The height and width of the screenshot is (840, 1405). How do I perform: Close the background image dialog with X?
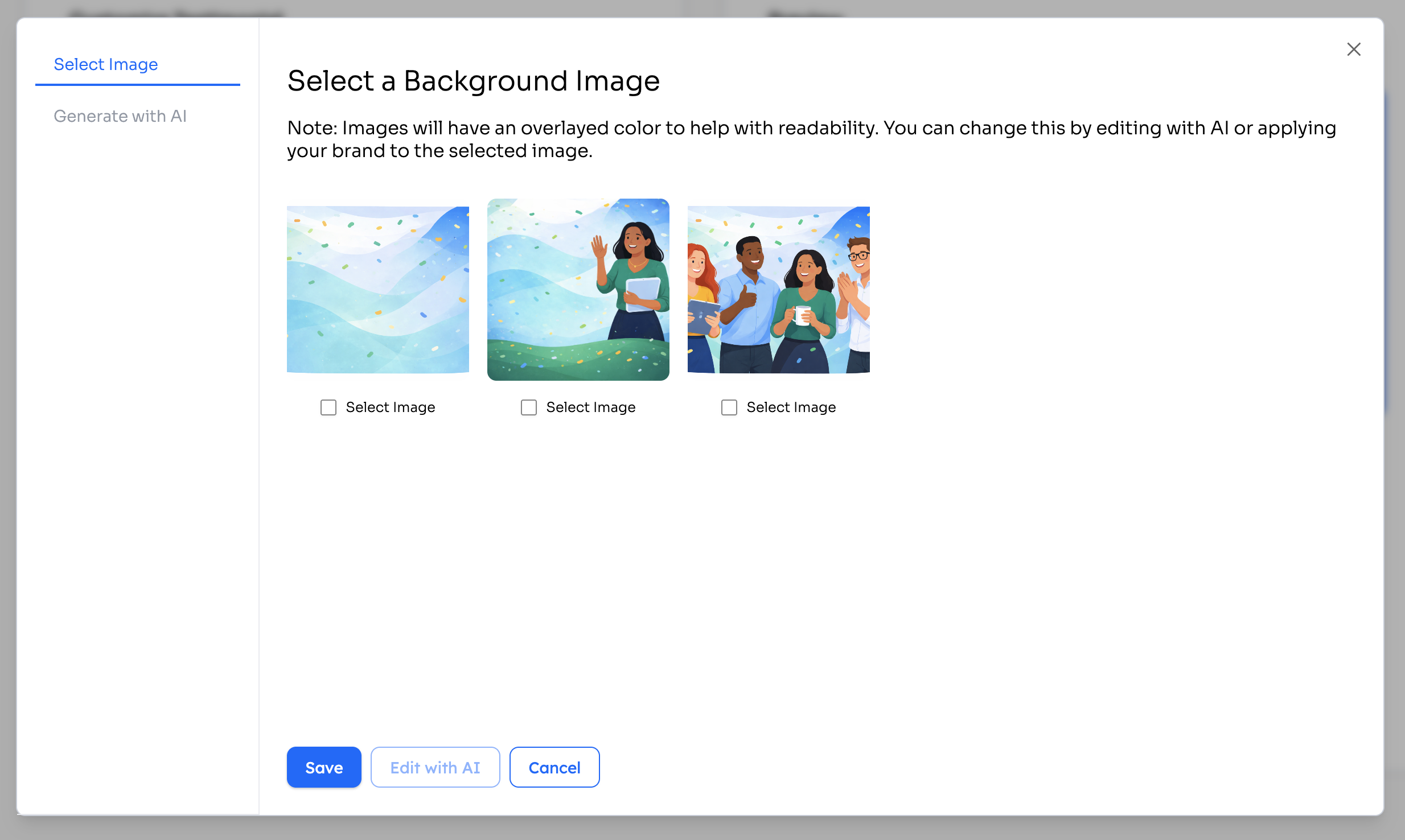click(1353, 50)
